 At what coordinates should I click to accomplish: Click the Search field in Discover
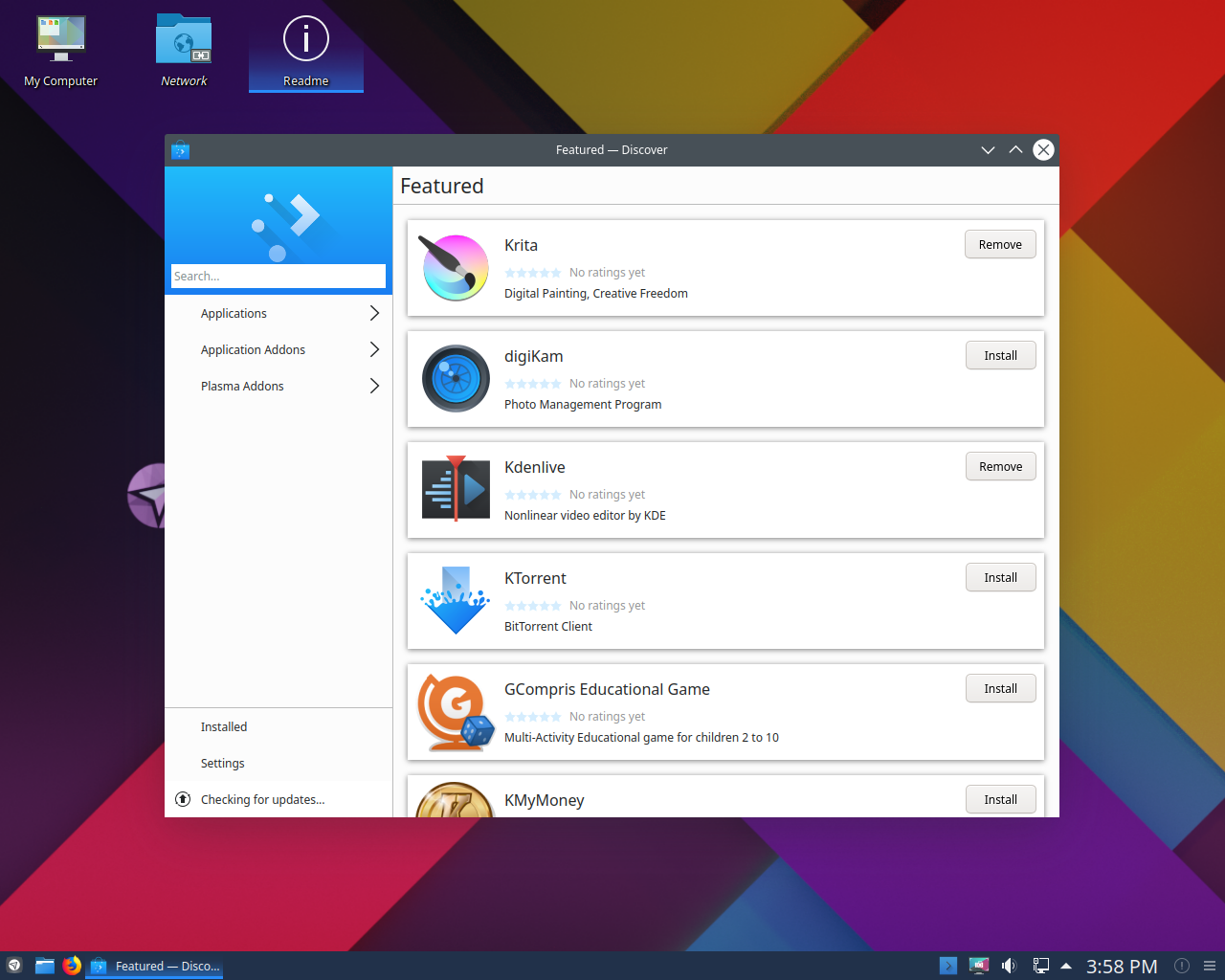pos(278,277)
